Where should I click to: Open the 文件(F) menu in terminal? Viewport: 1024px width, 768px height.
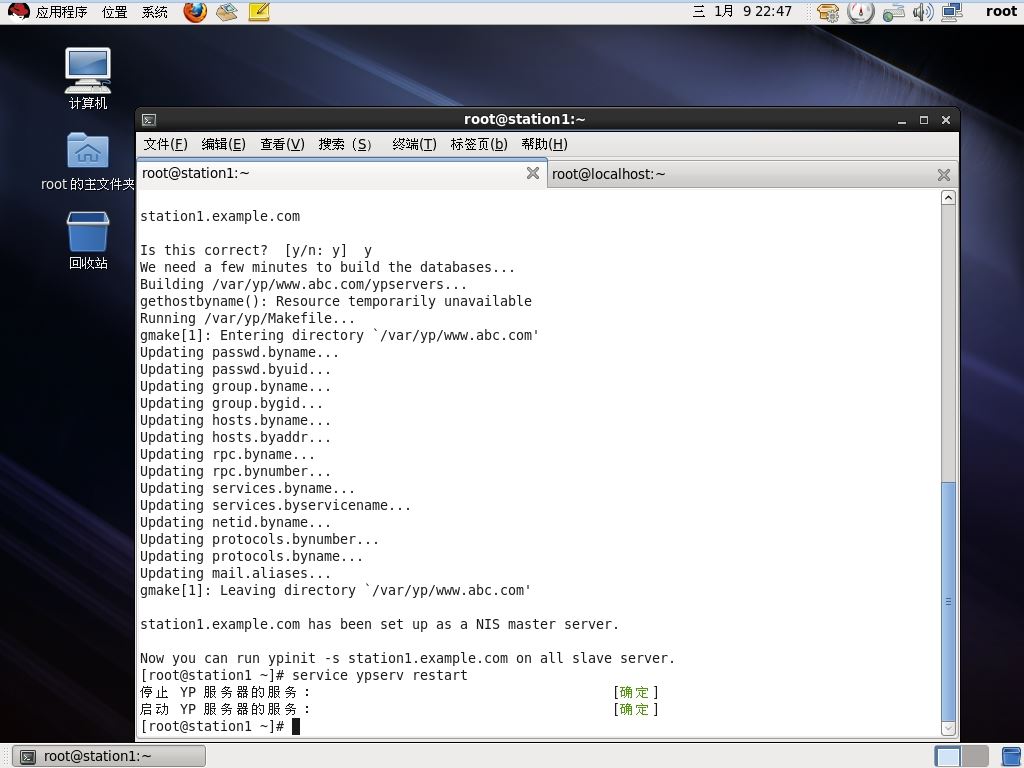point(165,144)
